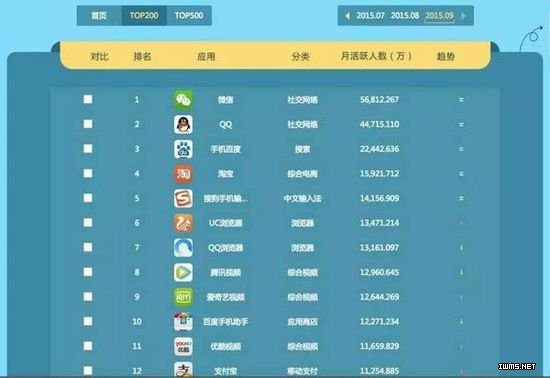Click the Tencent Video play icon

point(183,272)
